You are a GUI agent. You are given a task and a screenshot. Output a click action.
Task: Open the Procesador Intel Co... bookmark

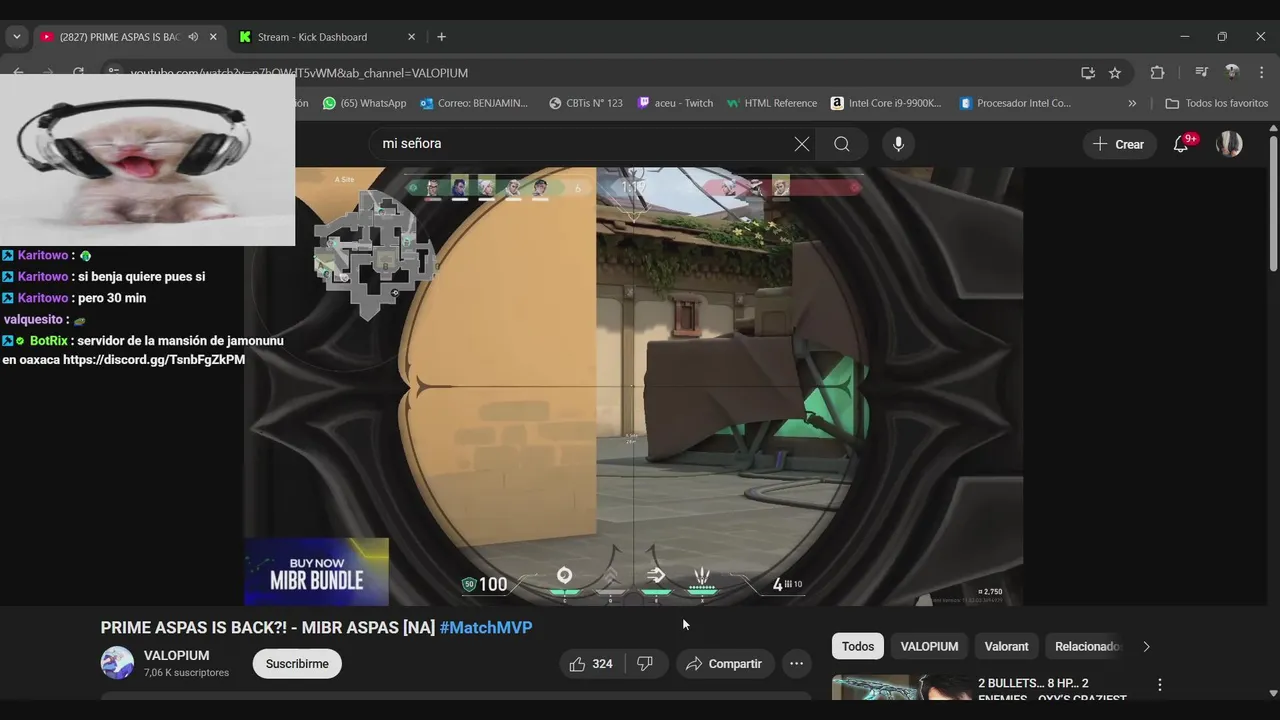pyautogui.click(x=1015, y=103)
